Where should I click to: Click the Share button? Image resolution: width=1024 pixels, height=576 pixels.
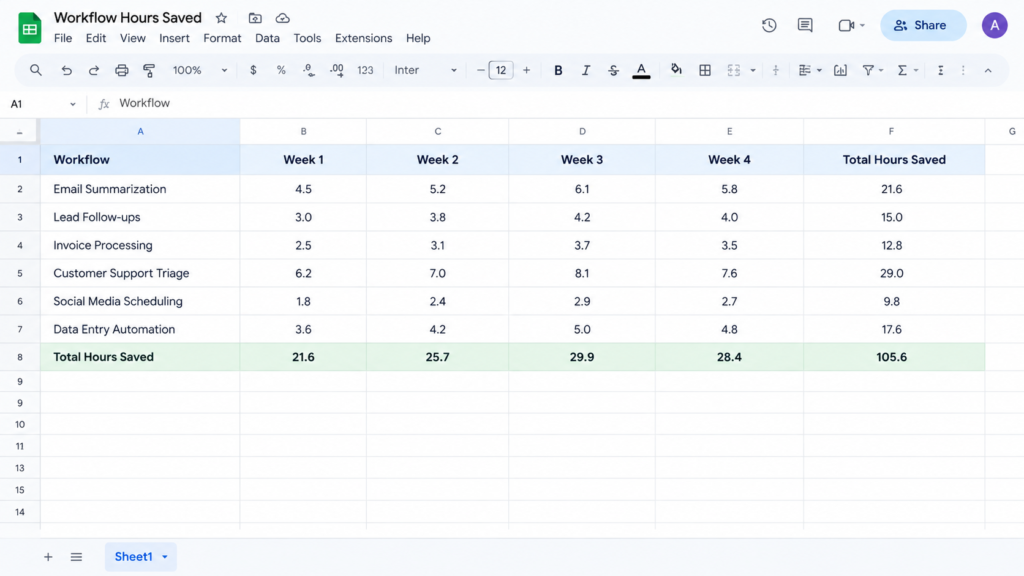[923, 25]
